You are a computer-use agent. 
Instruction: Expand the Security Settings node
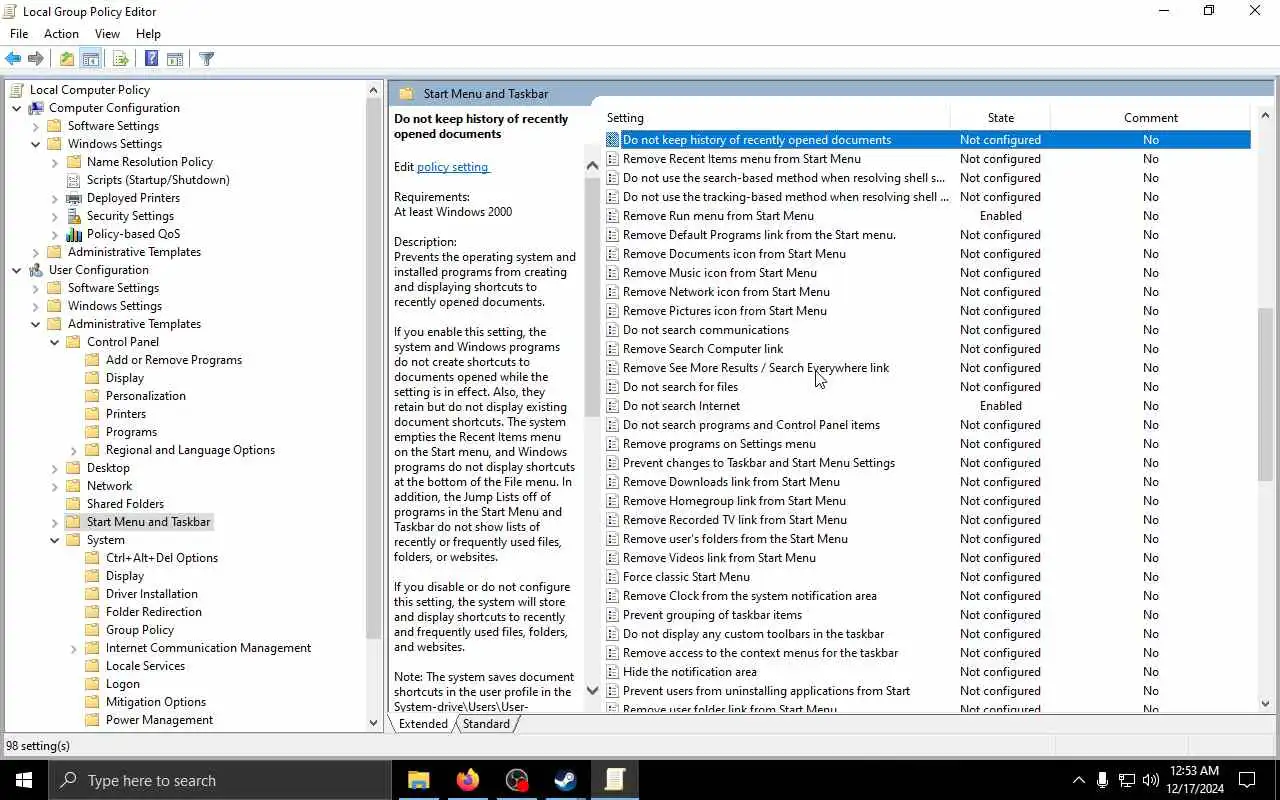55,216
